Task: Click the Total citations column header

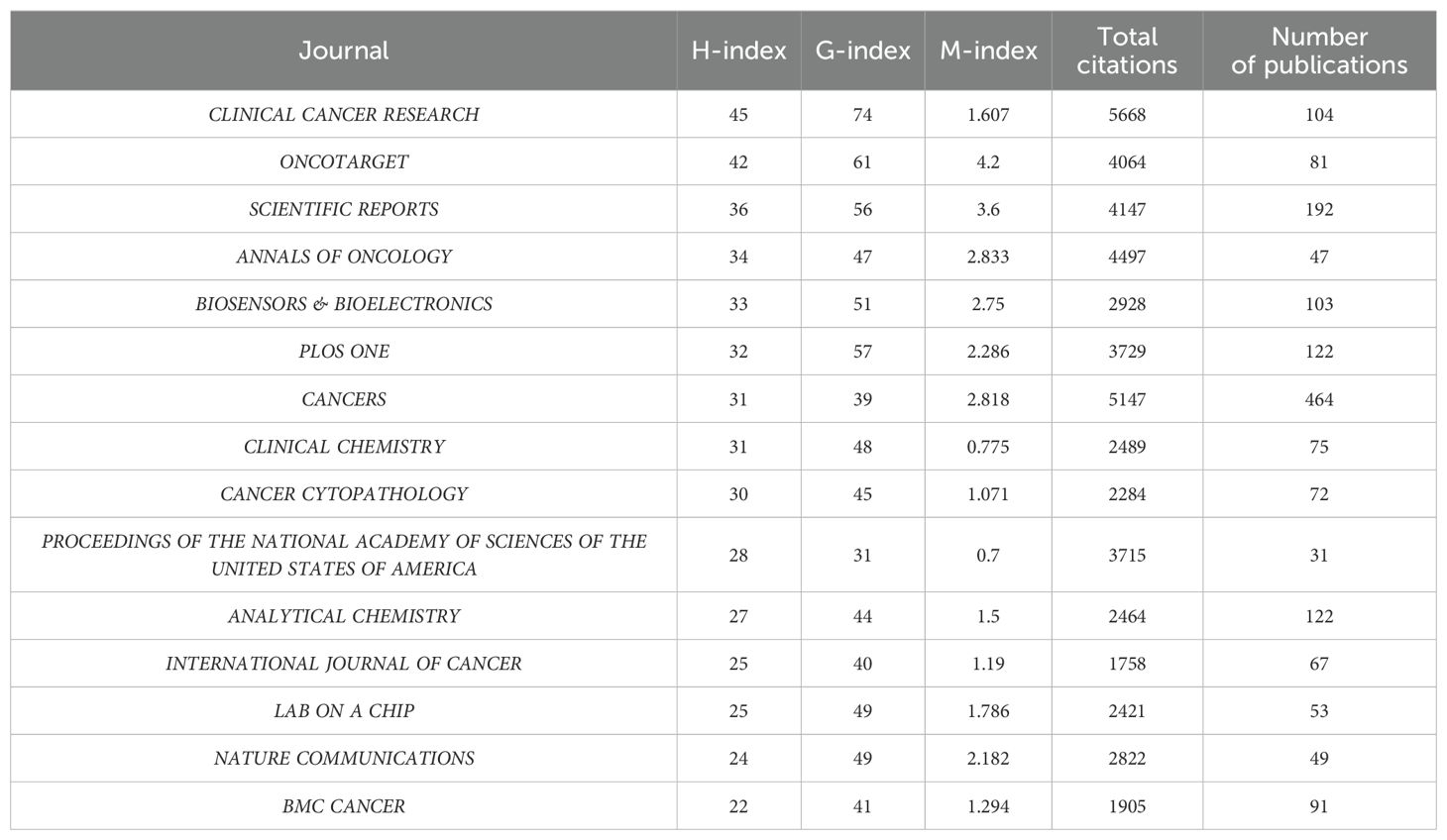Action: pos(1127,51)
